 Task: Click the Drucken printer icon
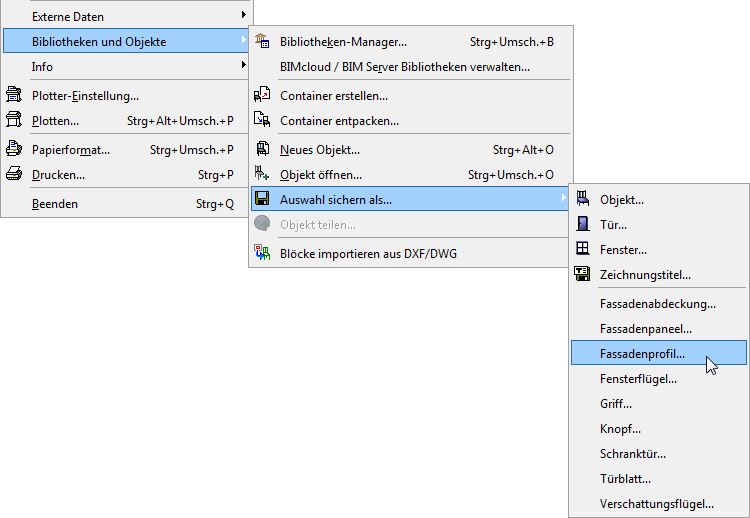[14, 174]
